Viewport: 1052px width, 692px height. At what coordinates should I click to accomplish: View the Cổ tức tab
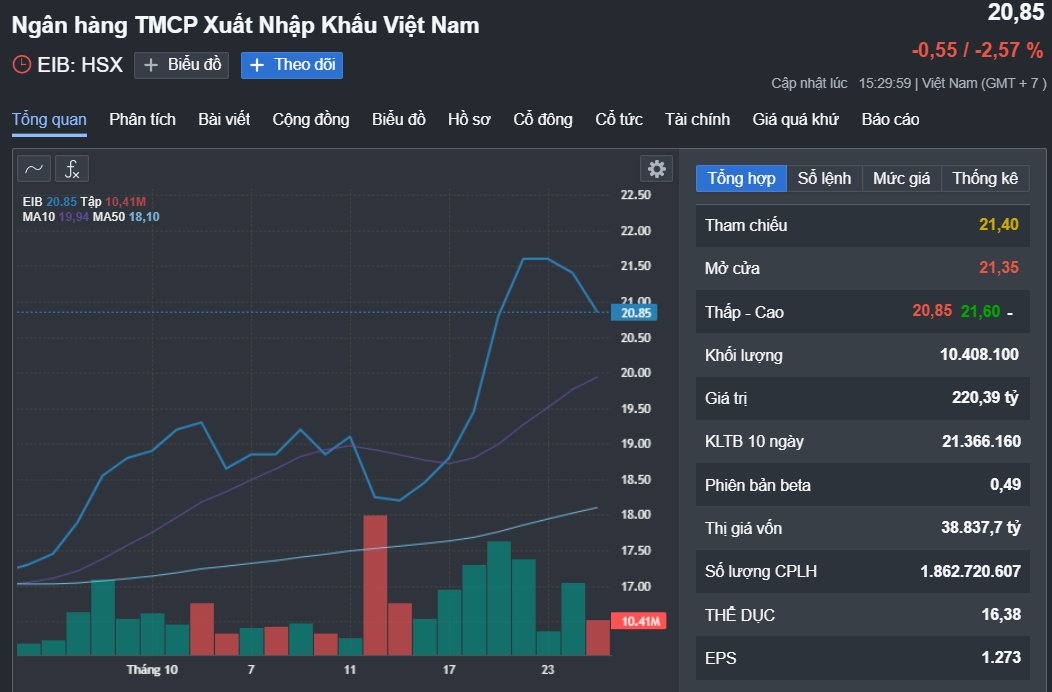(619, 119)
